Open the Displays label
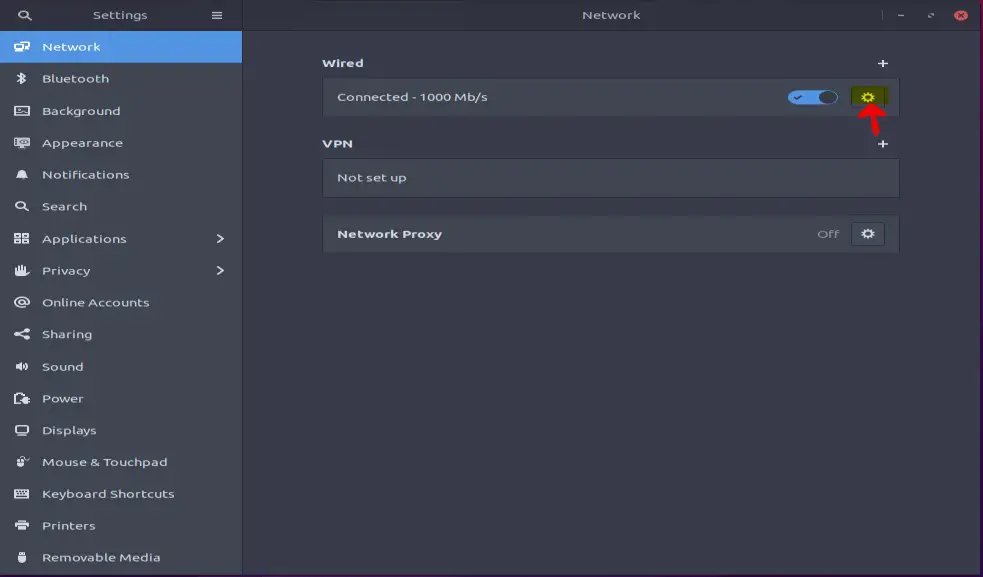Screen dimensions: 983x577 [69, 430]
